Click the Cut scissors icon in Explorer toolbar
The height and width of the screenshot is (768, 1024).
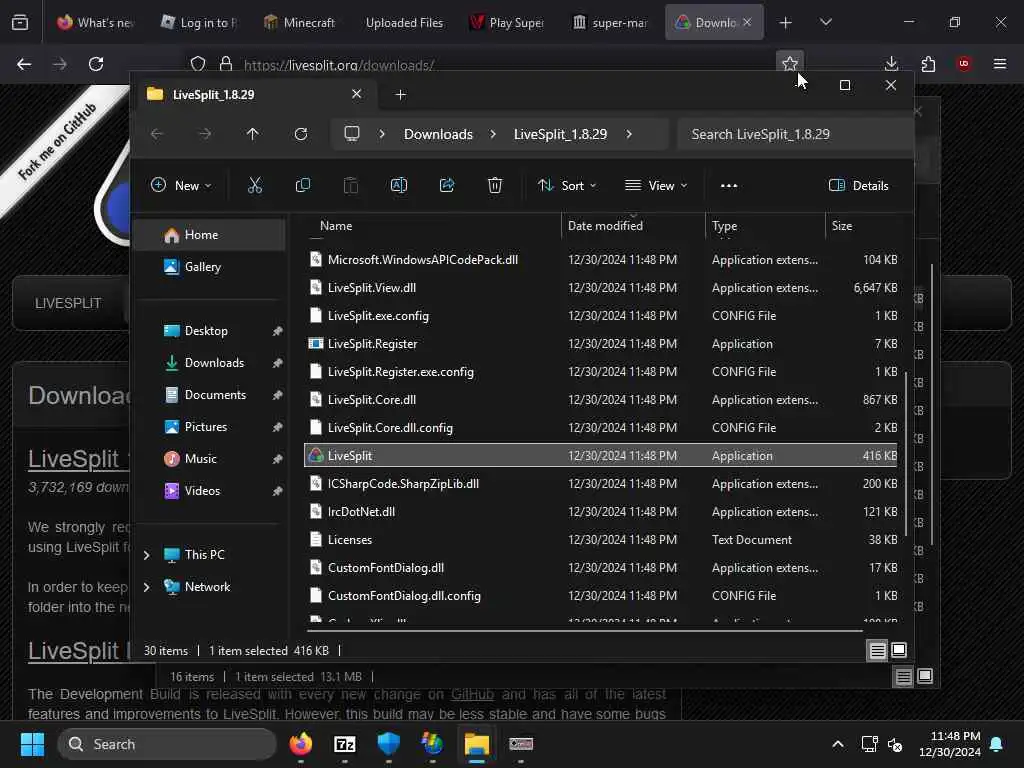(255, 185)
